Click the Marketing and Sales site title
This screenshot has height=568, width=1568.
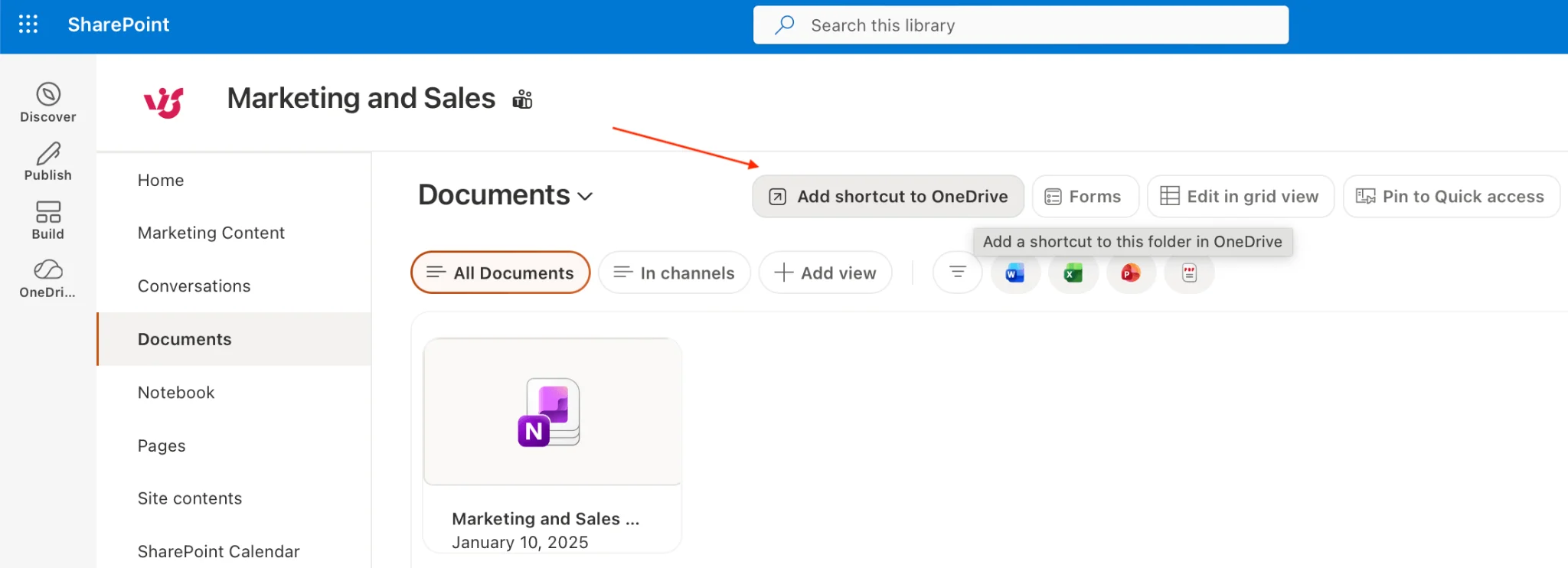pyautogui.click(x=361, y=99)
